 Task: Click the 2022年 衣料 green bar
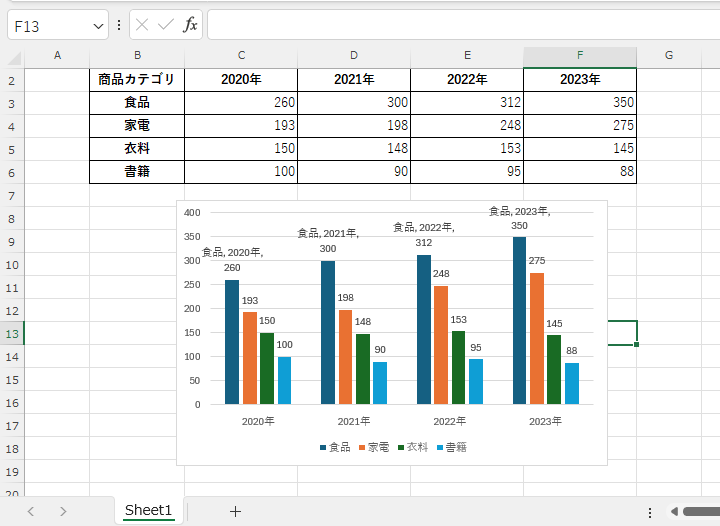458,368
